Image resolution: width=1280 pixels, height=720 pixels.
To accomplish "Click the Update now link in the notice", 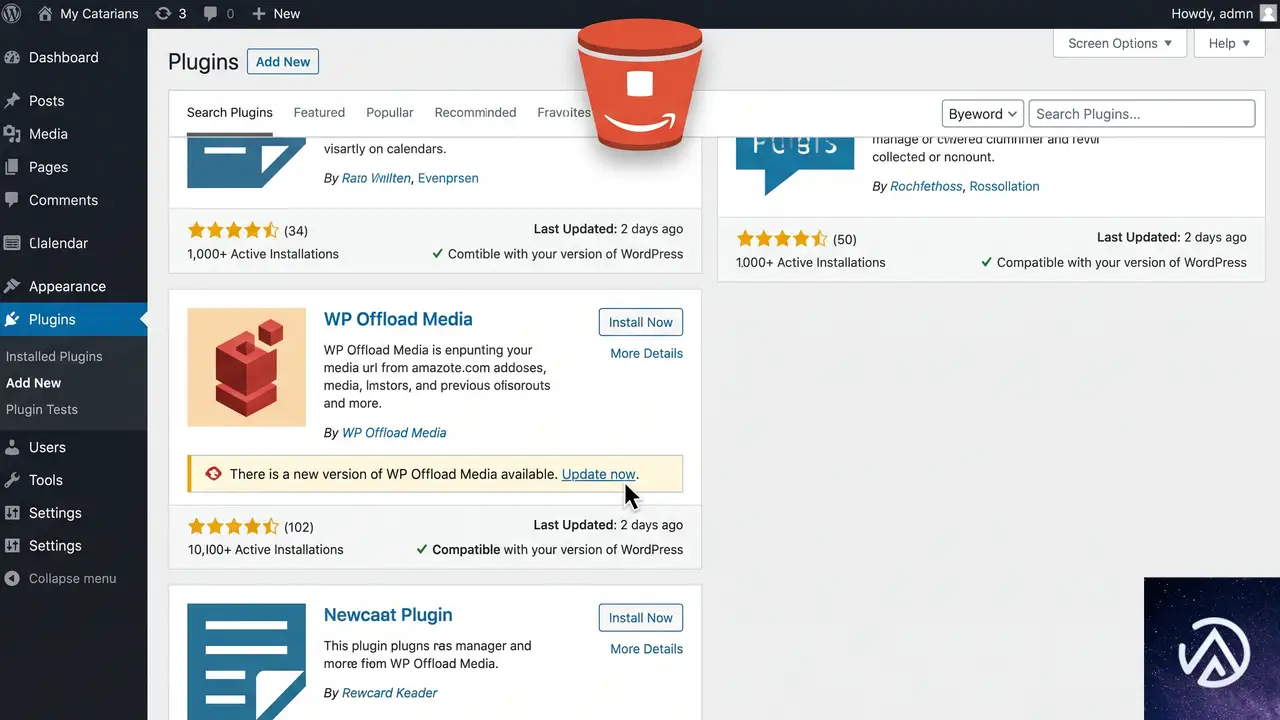I will click(x=599, y=474).
